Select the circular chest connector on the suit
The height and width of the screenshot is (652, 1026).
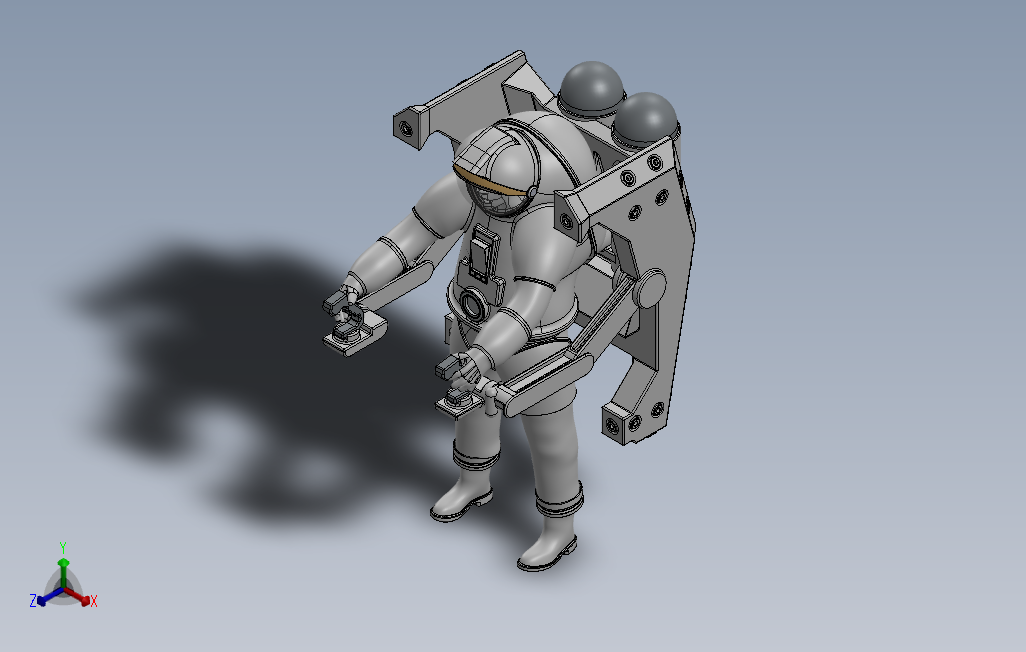point(472,304)
